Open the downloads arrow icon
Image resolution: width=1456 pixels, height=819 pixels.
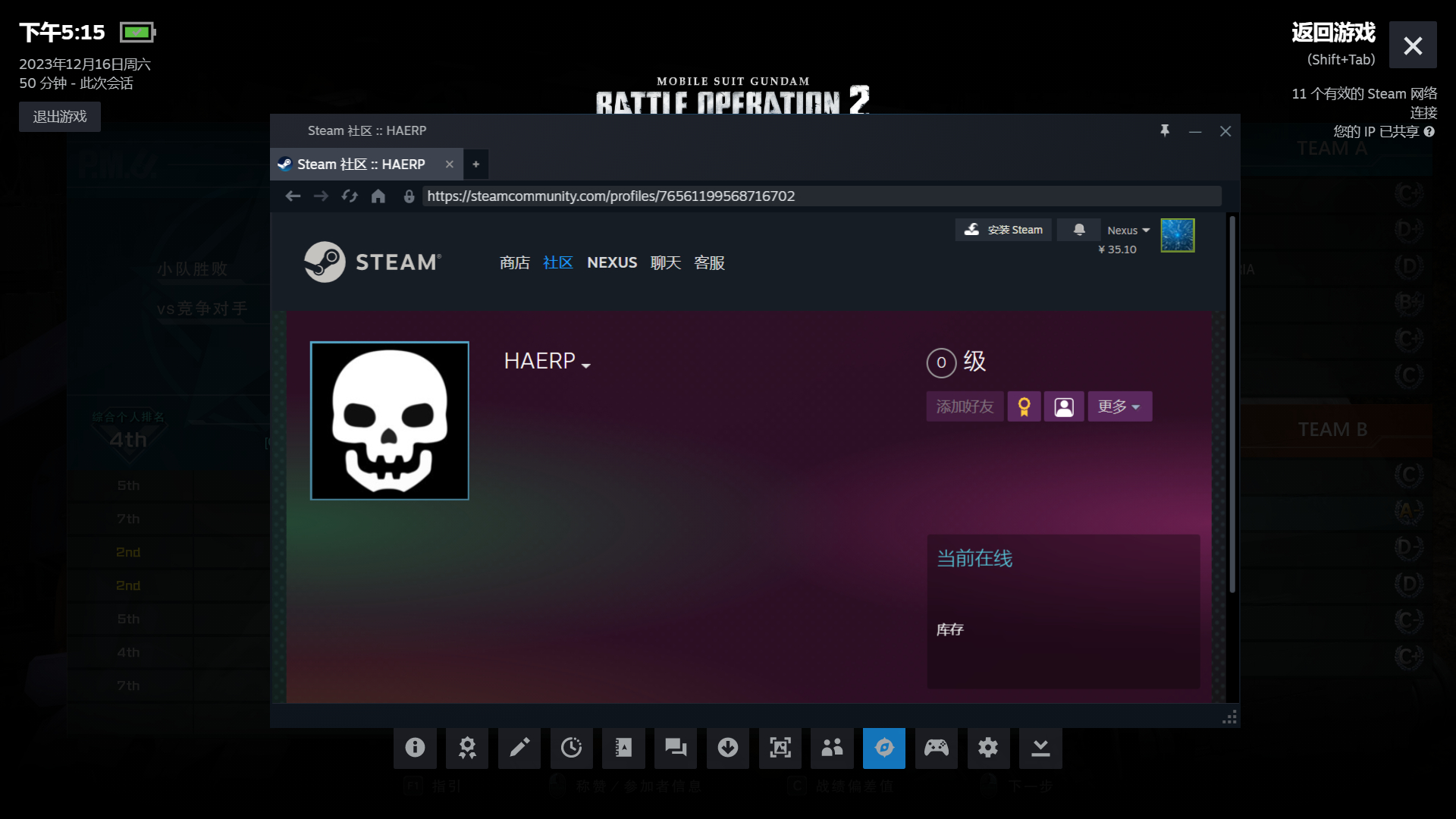coord(728,748)
